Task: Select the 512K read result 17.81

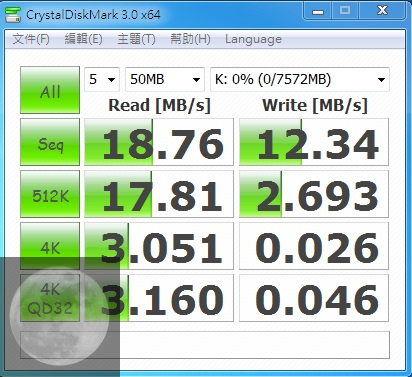Action: [159, 194]
